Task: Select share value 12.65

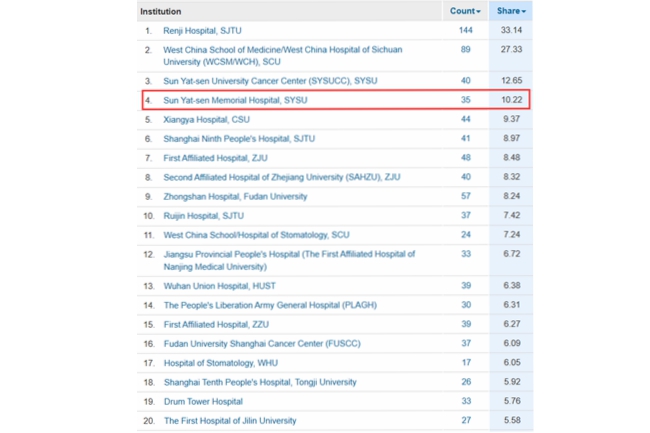Action: point(512,80)
